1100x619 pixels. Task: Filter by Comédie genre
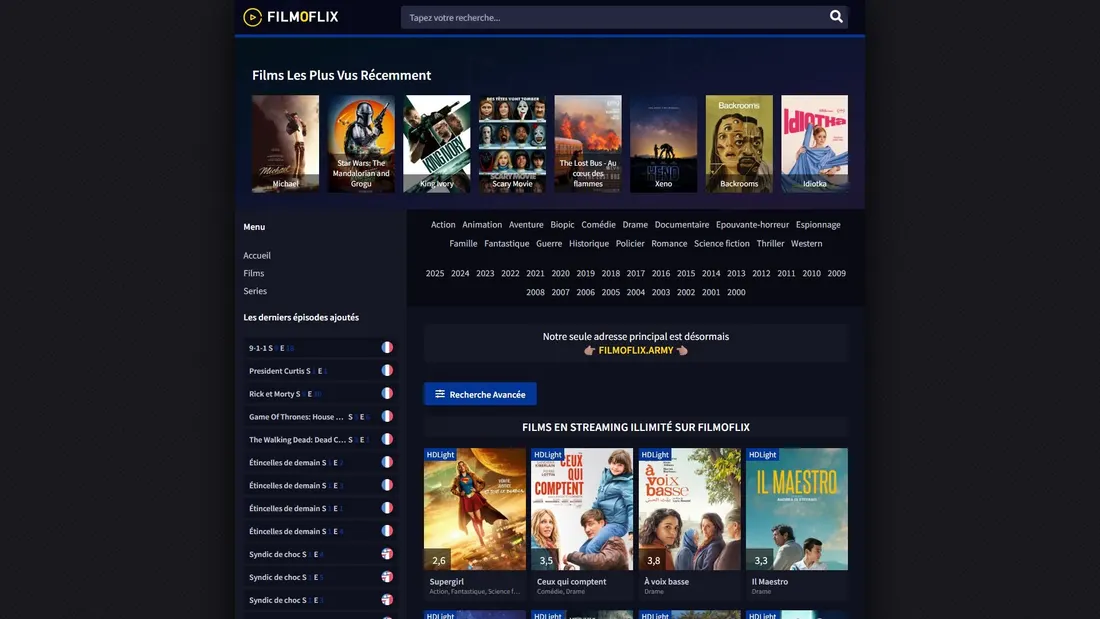pyautogui.click(x=598, y=225)
